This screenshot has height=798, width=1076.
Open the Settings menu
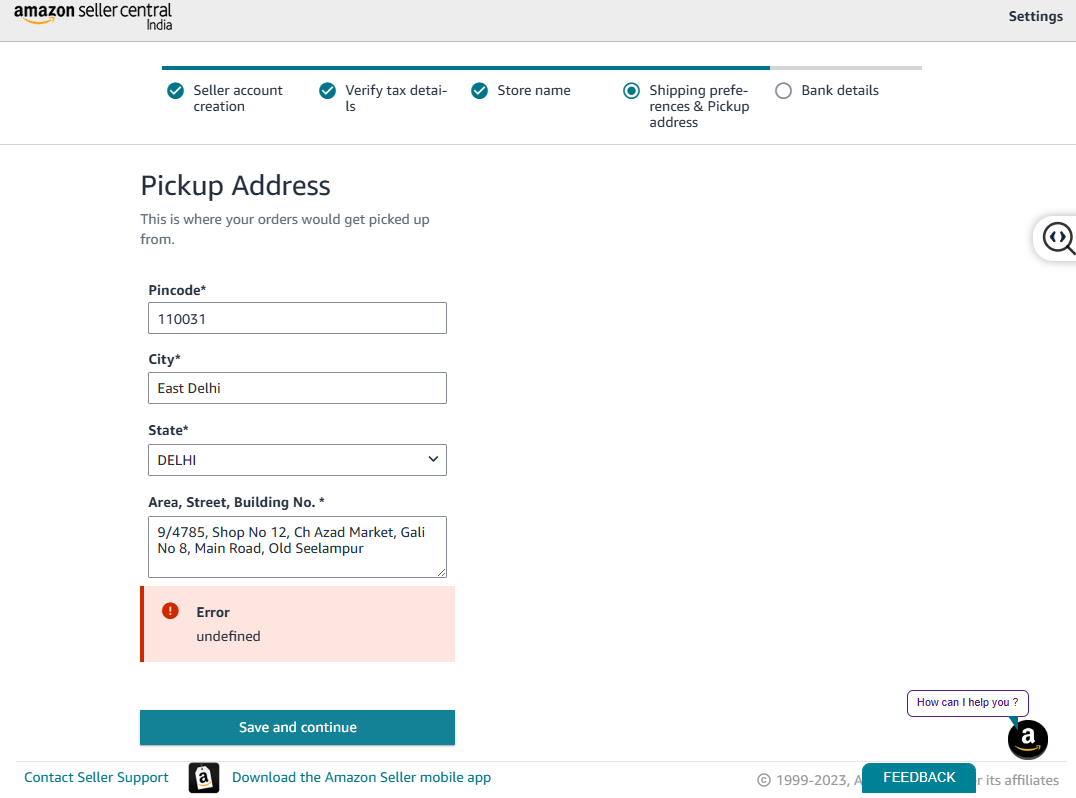1035,16
